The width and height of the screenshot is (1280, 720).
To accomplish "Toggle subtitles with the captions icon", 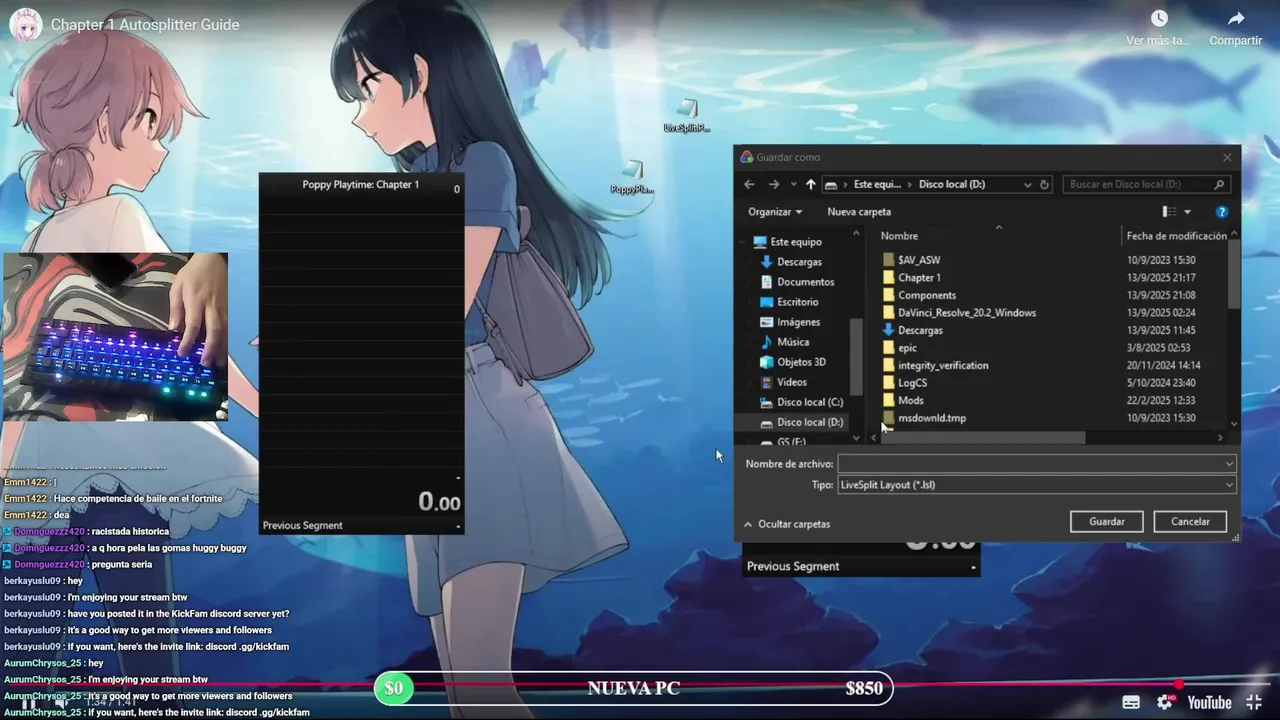I will pos(1131,703).
